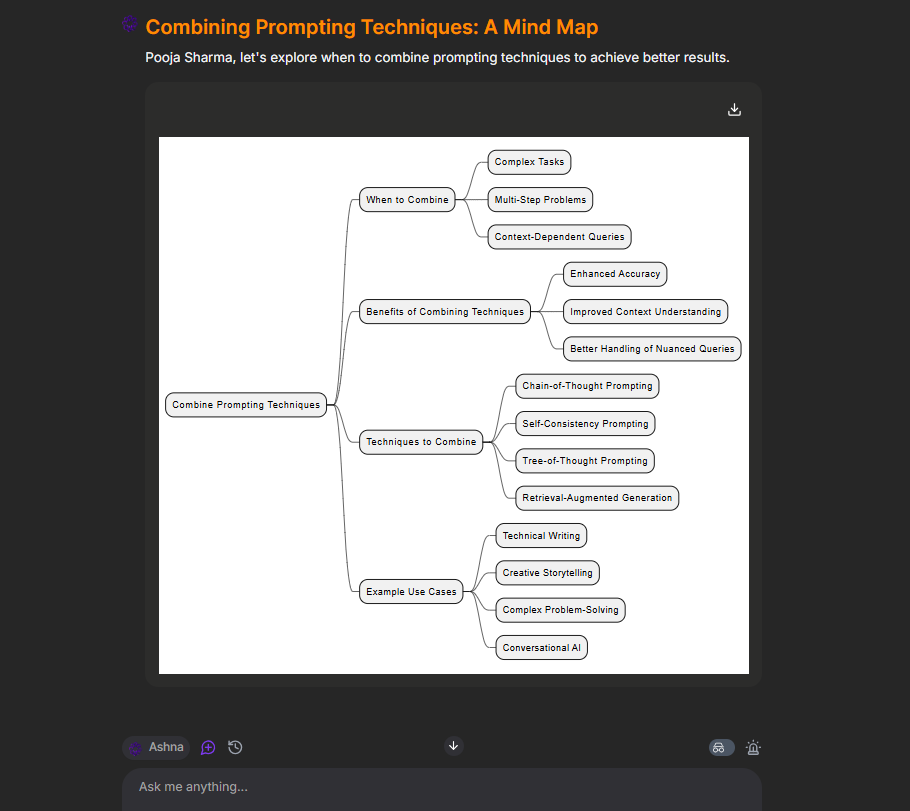The width and height of the screenshot is (910, 811).
Task: Collapse the 'Benefits of Combining Techniques' branch
Action: (444, 311)
